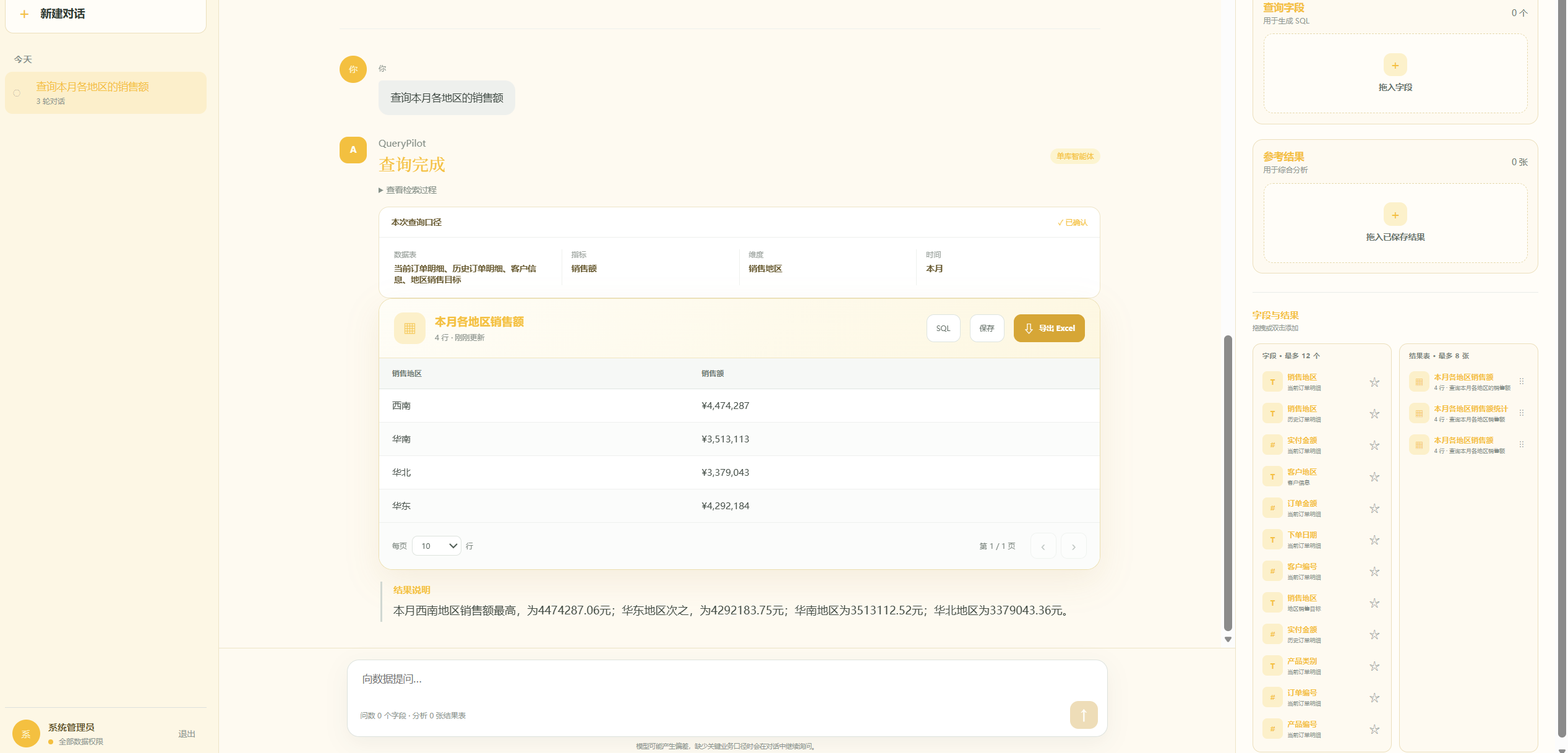Click the drag handle of 本月各地区销售额统计
This screenshot has height=753, width=1568.
pyautogui.click(x=1522, y=413)
